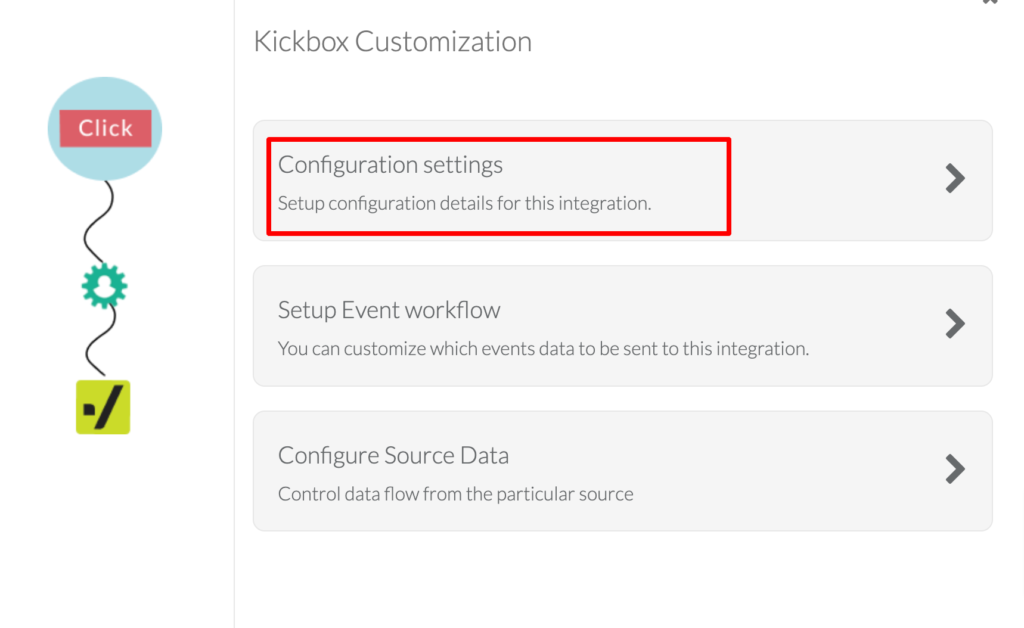Click "Setup configuration details for this integration" text

pyautogui.click(x=464, y=203)
